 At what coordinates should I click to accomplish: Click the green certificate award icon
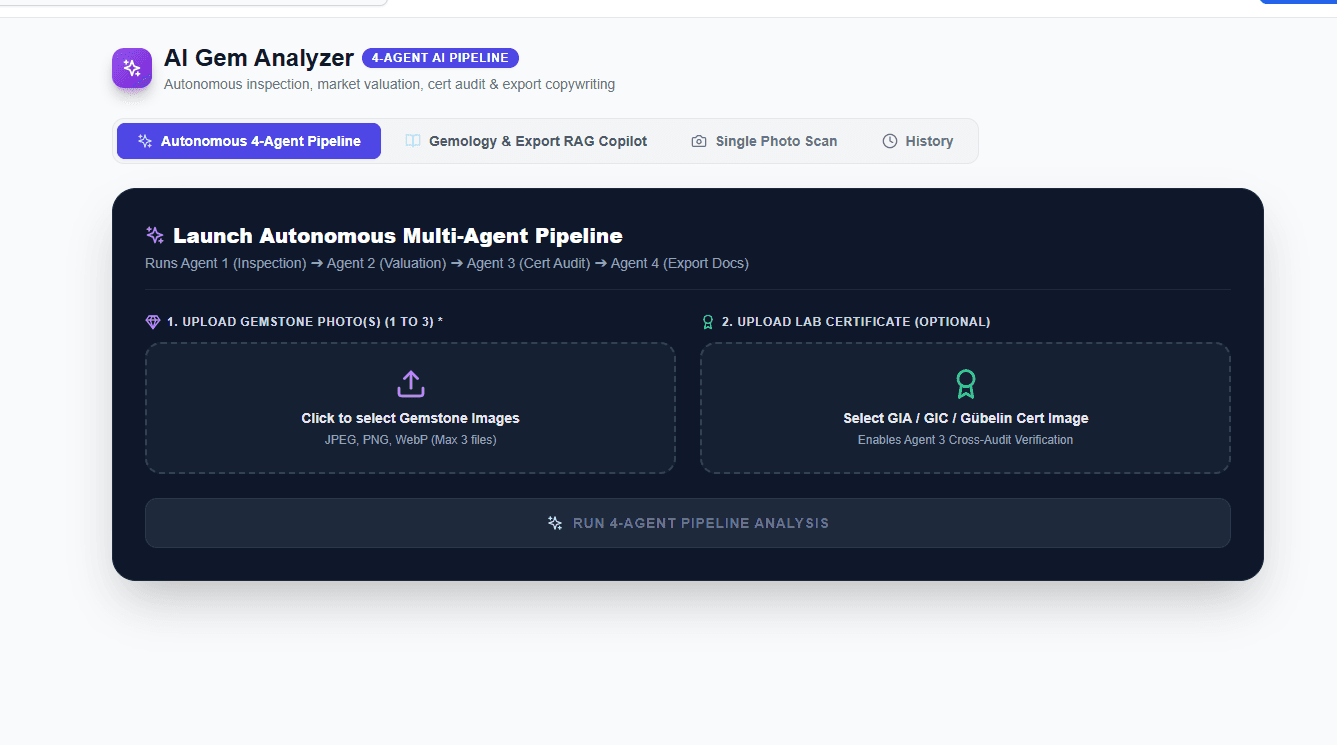pyautogui.click(x=966, y=384)
